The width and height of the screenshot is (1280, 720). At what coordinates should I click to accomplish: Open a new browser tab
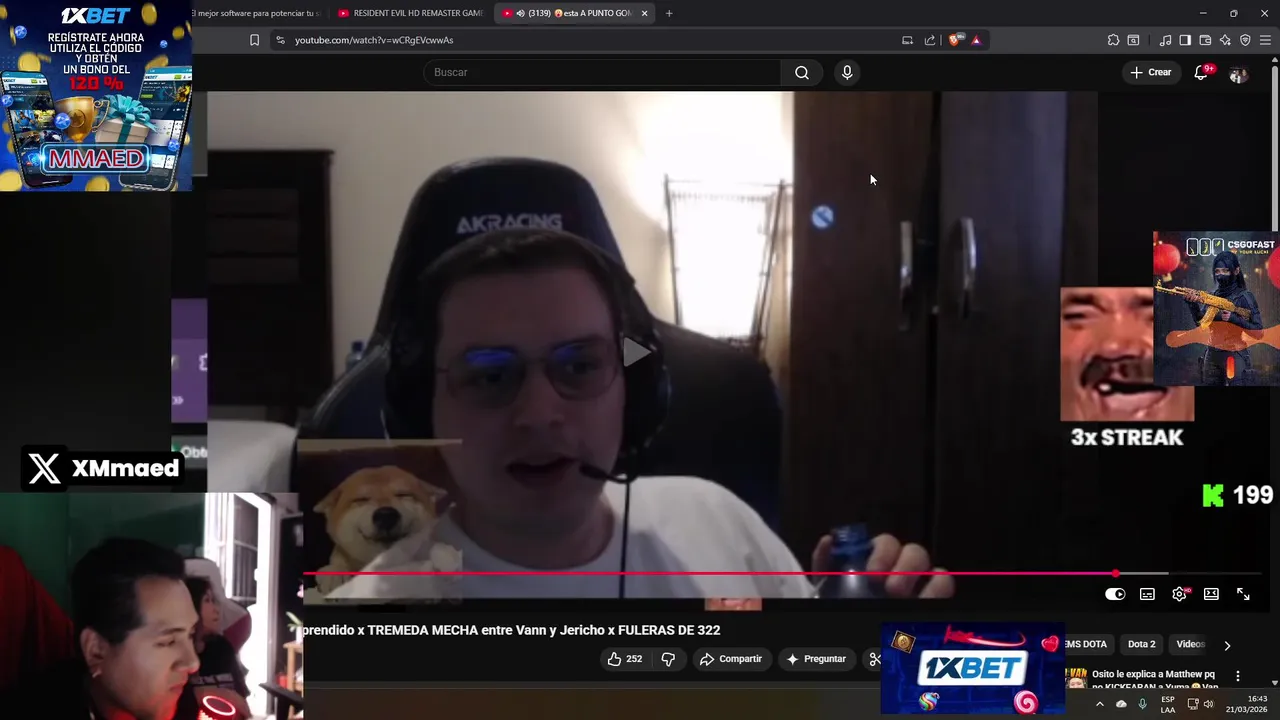point(669,13)
